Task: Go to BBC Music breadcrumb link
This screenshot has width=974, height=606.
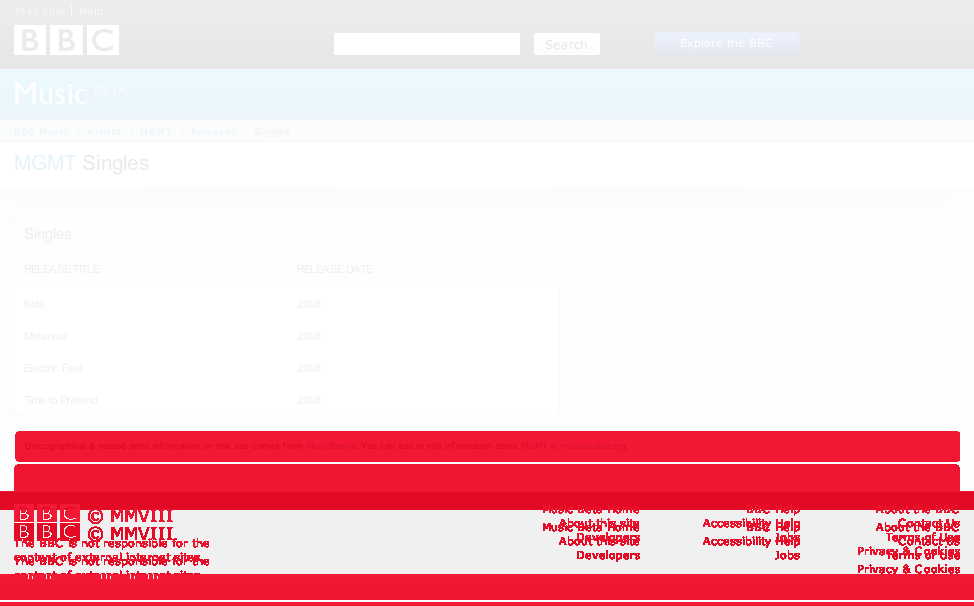Action: tap(41, 132)
